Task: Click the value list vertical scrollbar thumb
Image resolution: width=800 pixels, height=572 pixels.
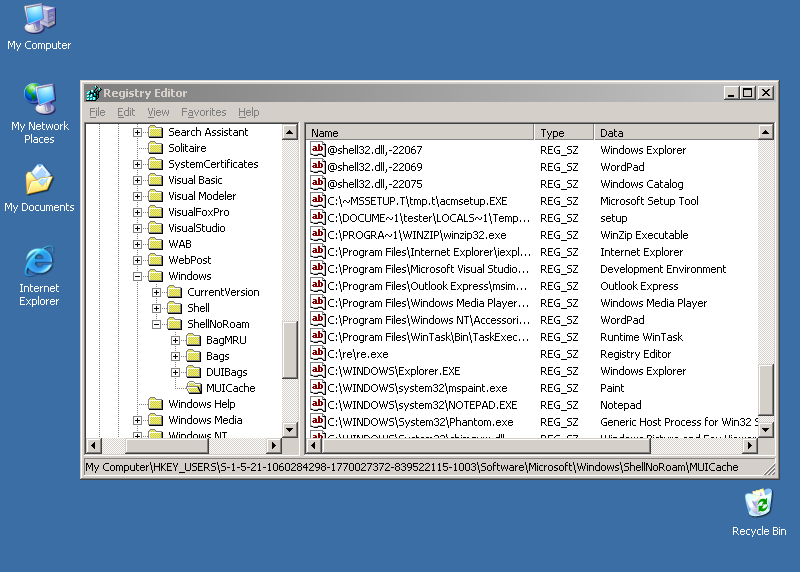Action: [765, 390]
